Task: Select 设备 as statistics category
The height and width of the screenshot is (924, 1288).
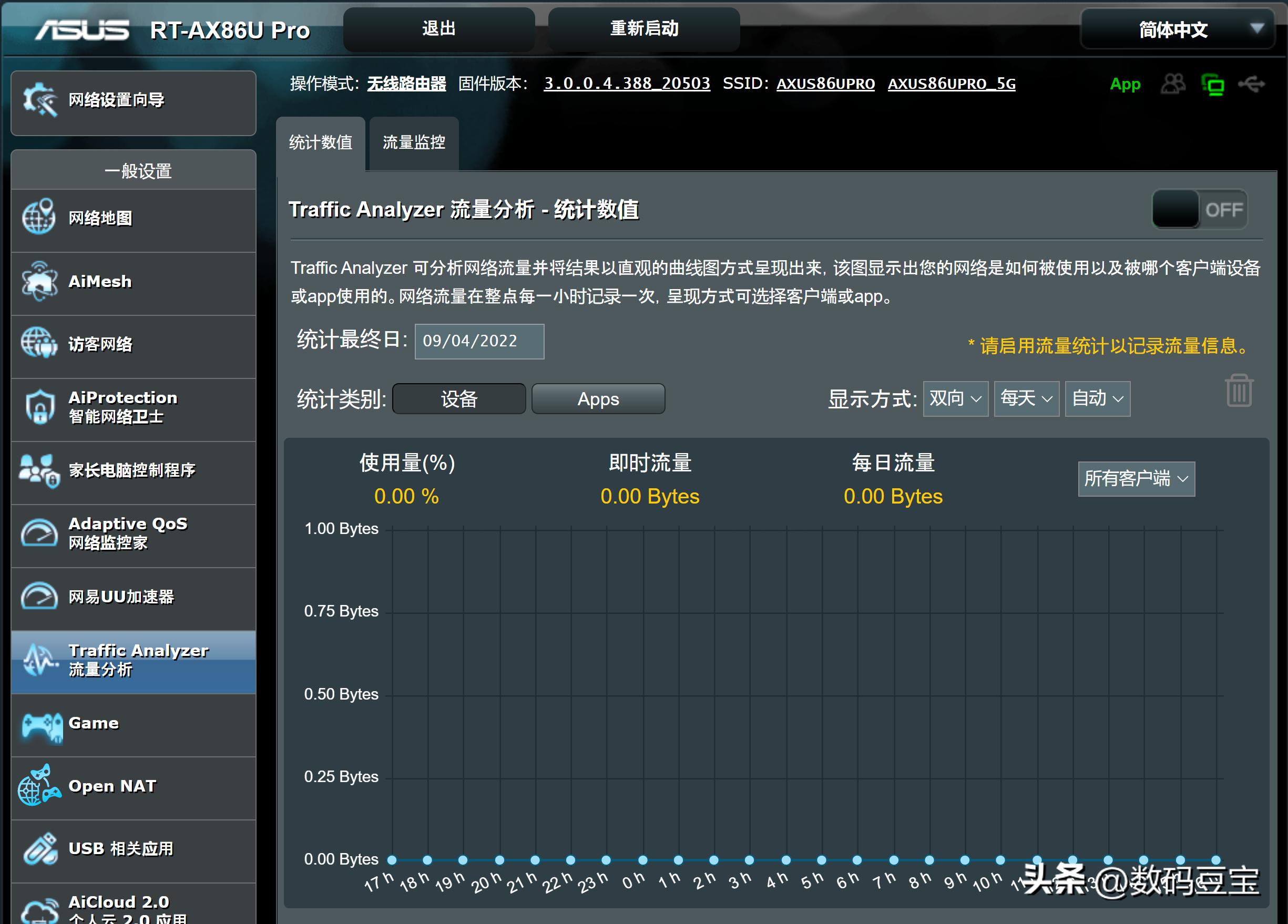Action: [459, 399]
